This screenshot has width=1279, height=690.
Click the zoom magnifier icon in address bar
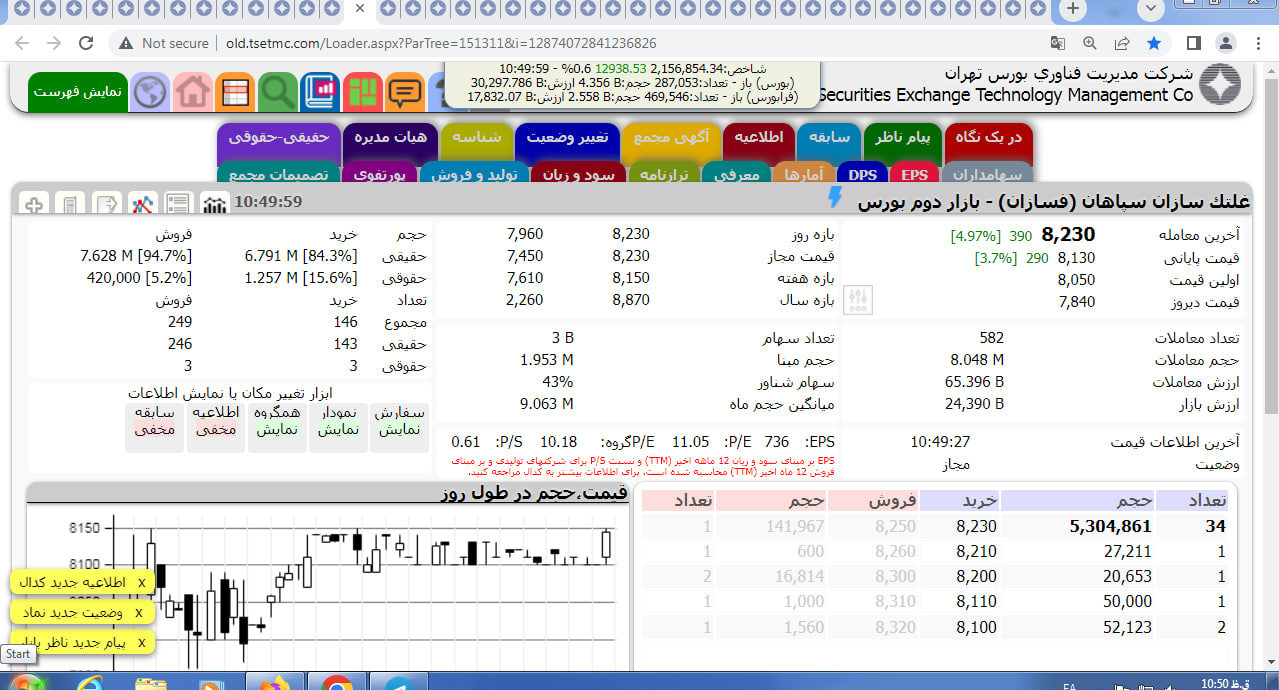(1090, 43)
